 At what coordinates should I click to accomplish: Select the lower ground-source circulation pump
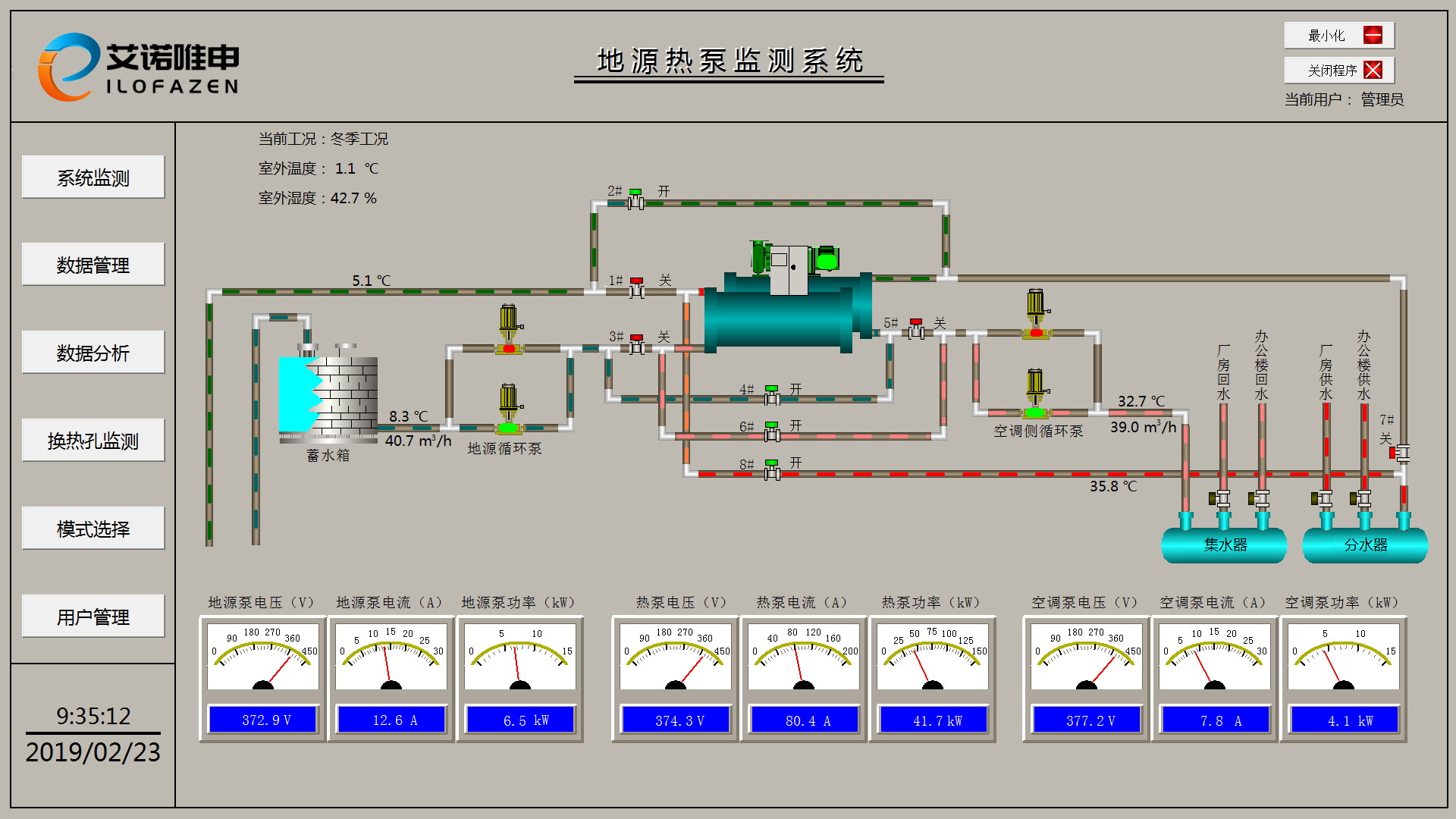coord(509,410)
